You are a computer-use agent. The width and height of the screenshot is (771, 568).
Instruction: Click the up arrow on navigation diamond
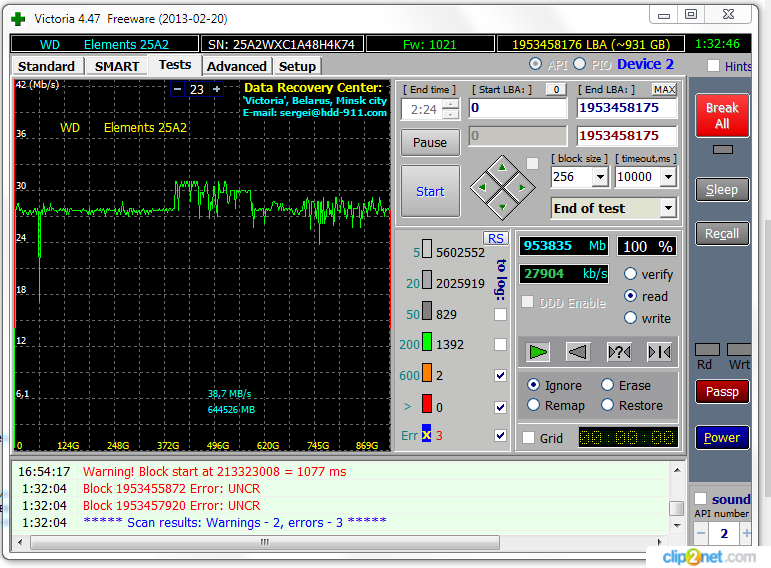point(503,166)
